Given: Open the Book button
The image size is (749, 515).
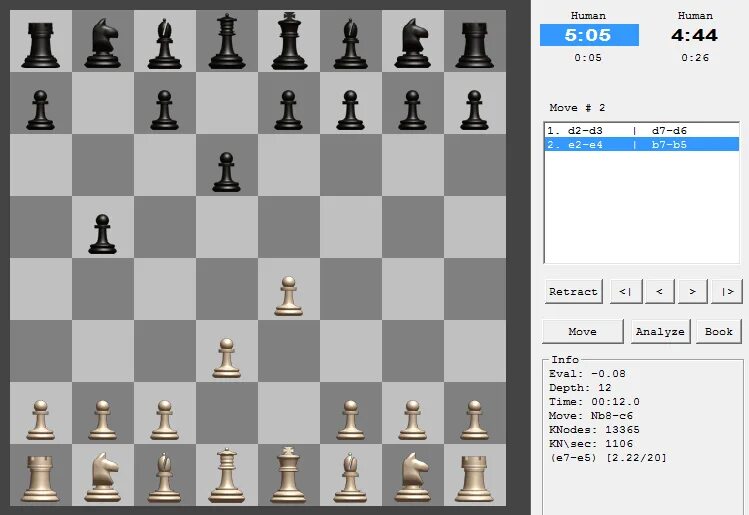Looking at the screenshot, I should [x=719, y=332].
